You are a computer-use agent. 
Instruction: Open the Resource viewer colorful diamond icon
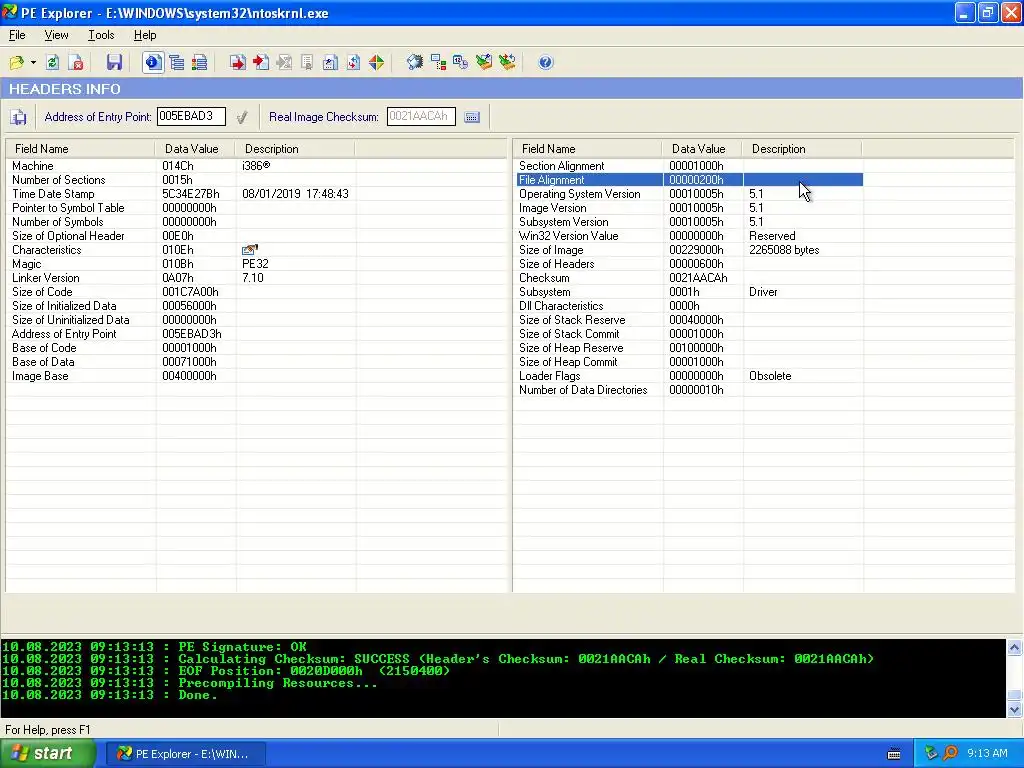[x=376, y=63]
